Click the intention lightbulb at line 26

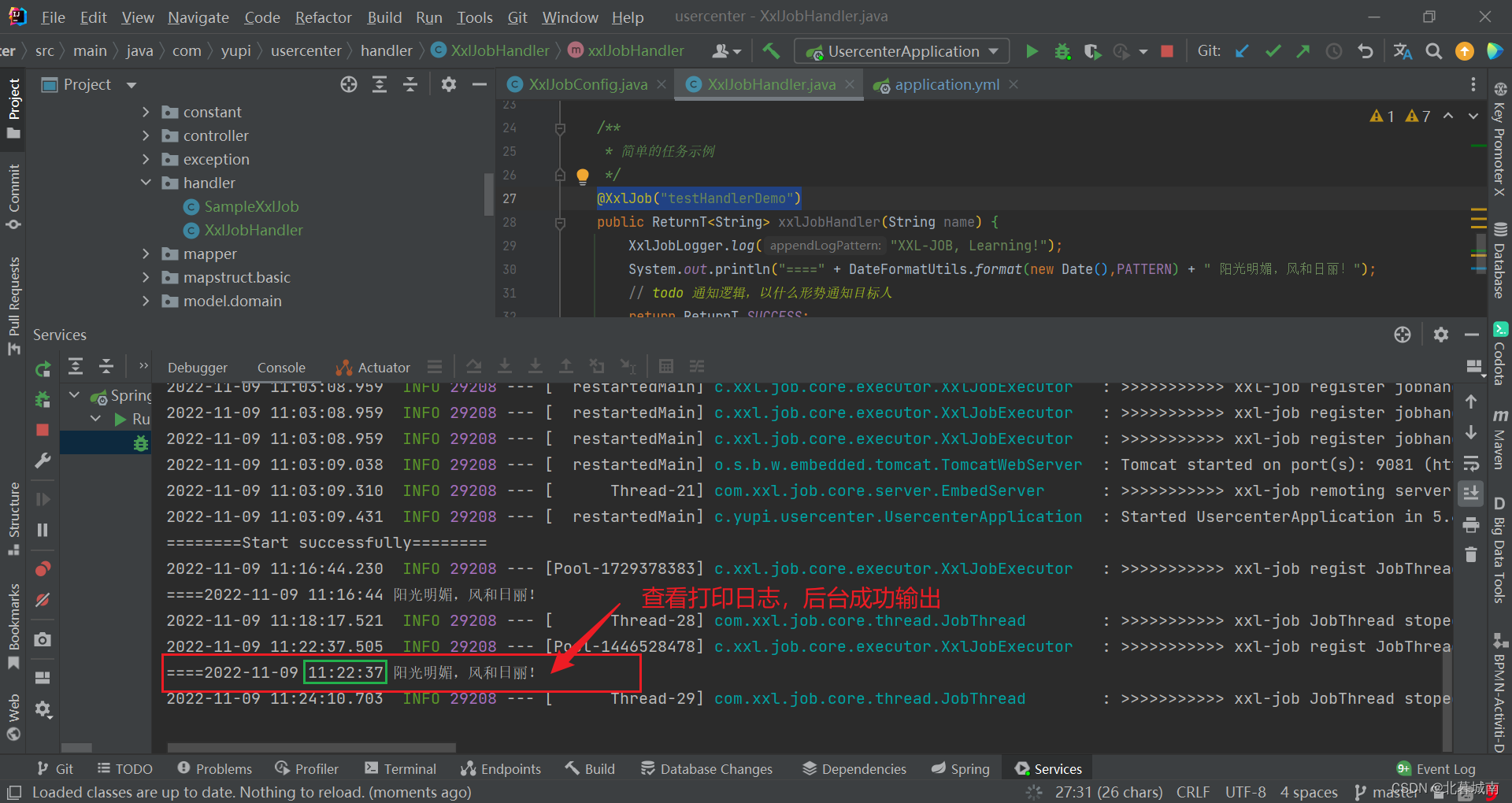pos(583,176)
